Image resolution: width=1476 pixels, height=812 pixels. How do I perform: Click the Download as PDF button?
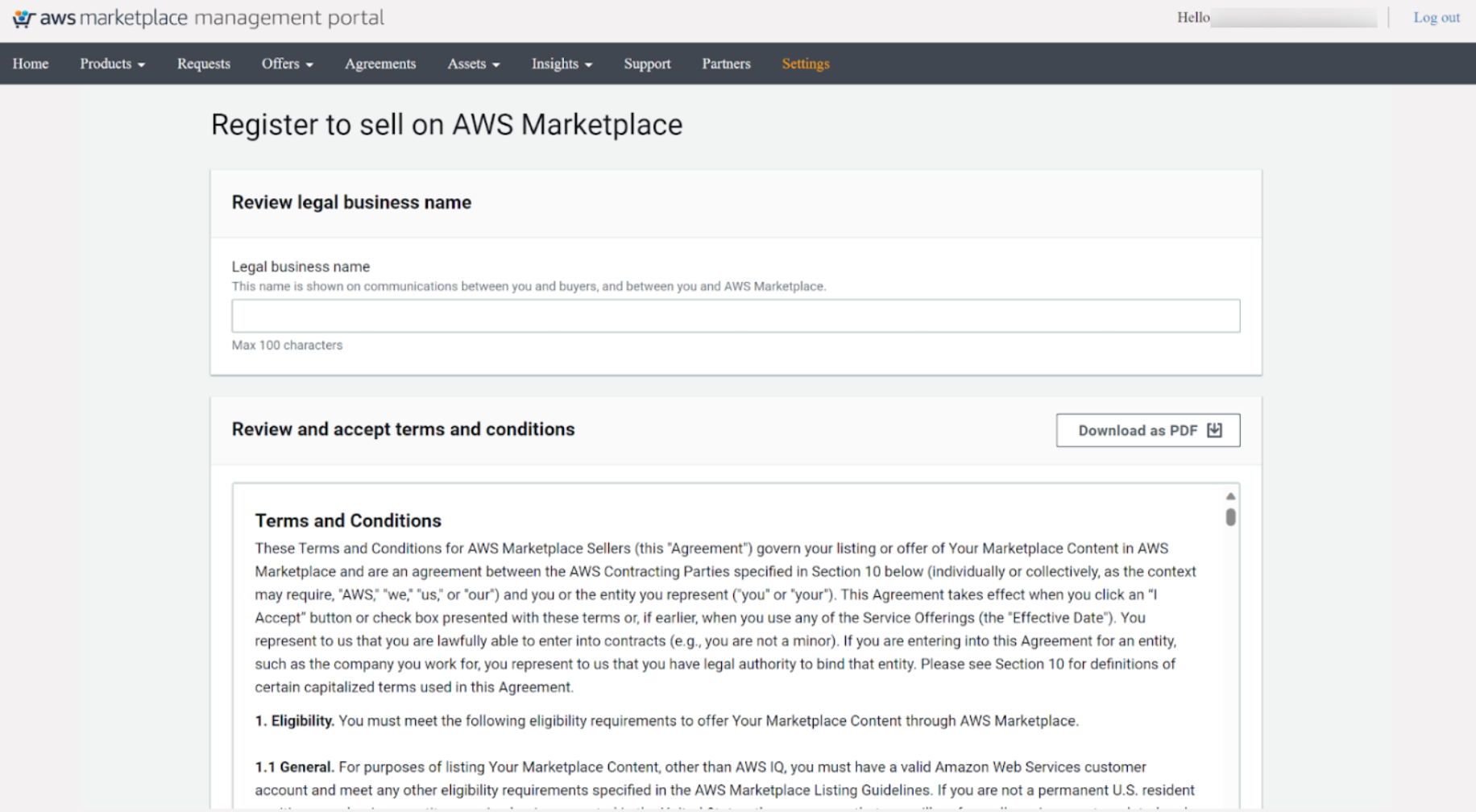pos(1148,430)
